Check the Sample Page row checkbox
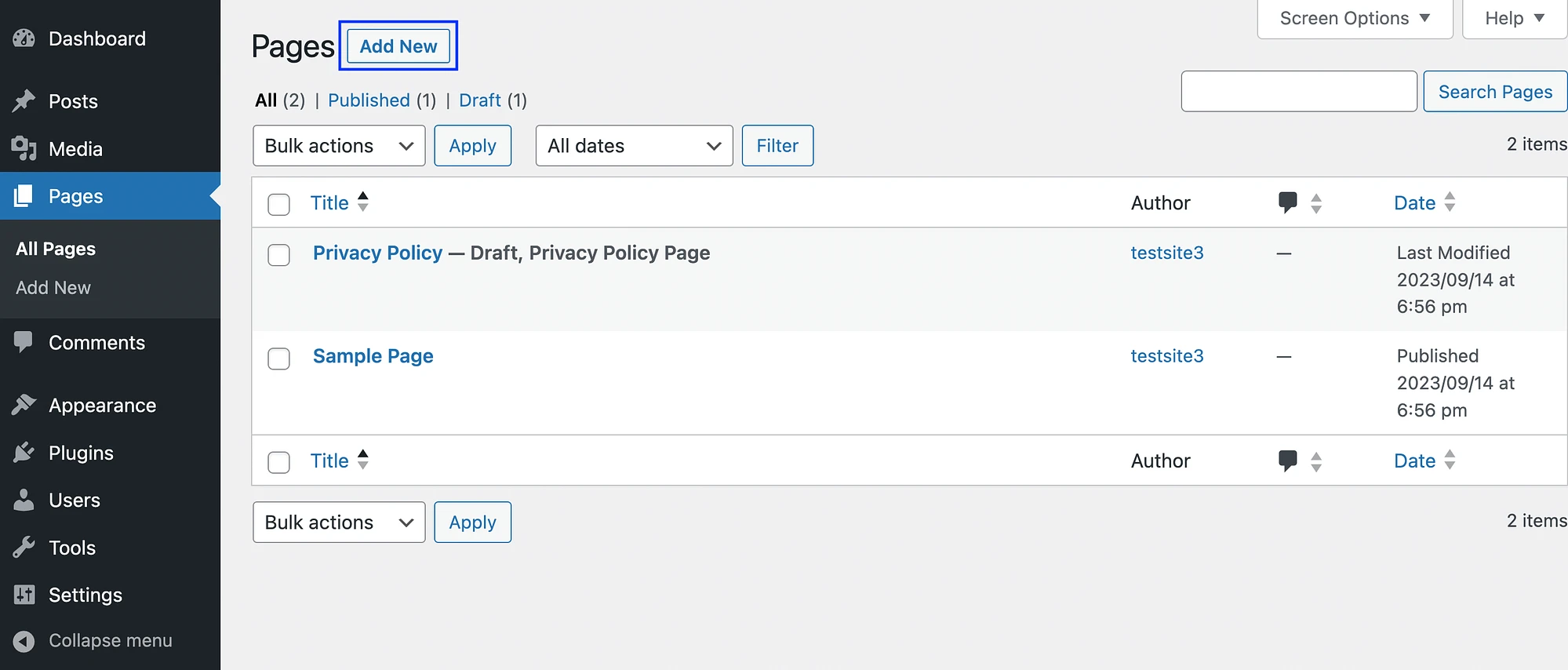This screenshot has width=1568, height=670. [278, 359]
